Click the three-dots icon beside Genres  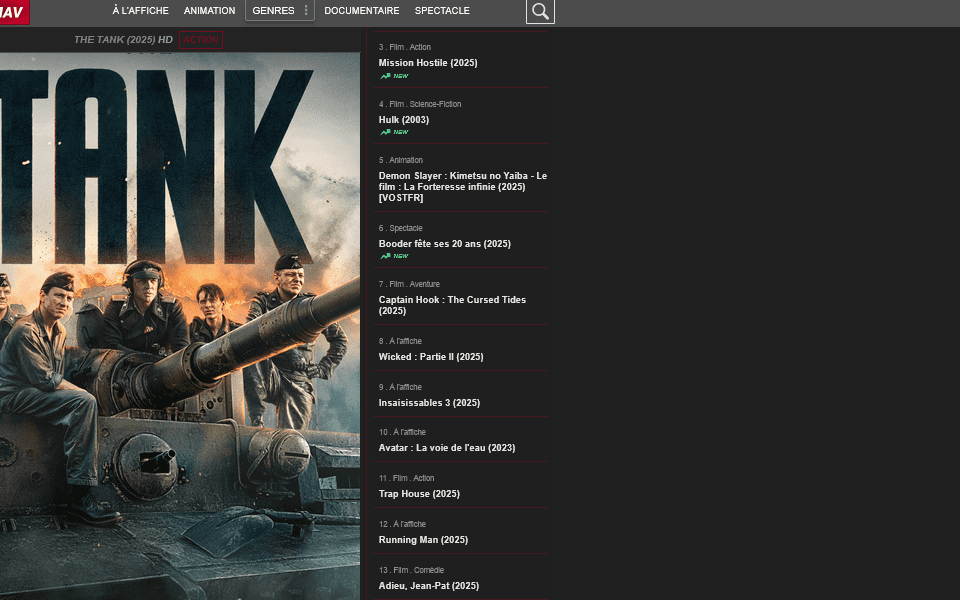[306, 11]
